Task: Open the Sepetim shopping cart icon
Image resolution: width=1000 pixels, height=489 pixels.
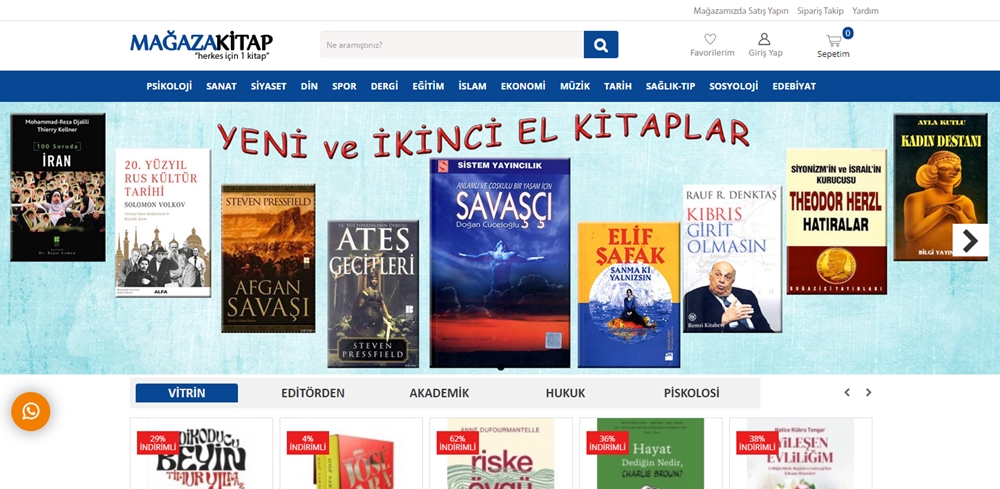Action: 834,41
